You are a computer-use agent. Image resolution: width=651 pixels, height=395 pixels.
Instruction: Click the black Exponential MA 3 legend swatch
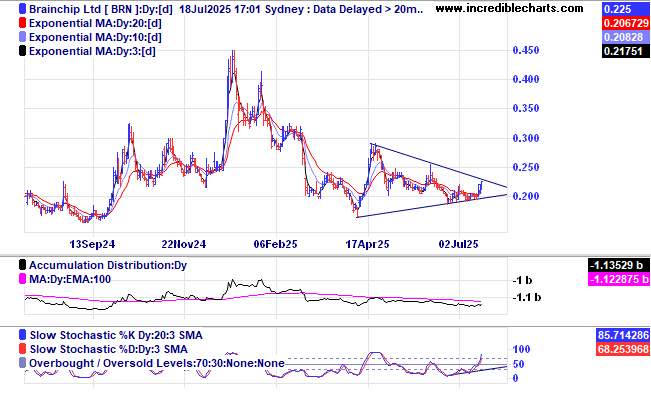click(x=22, y=52)
